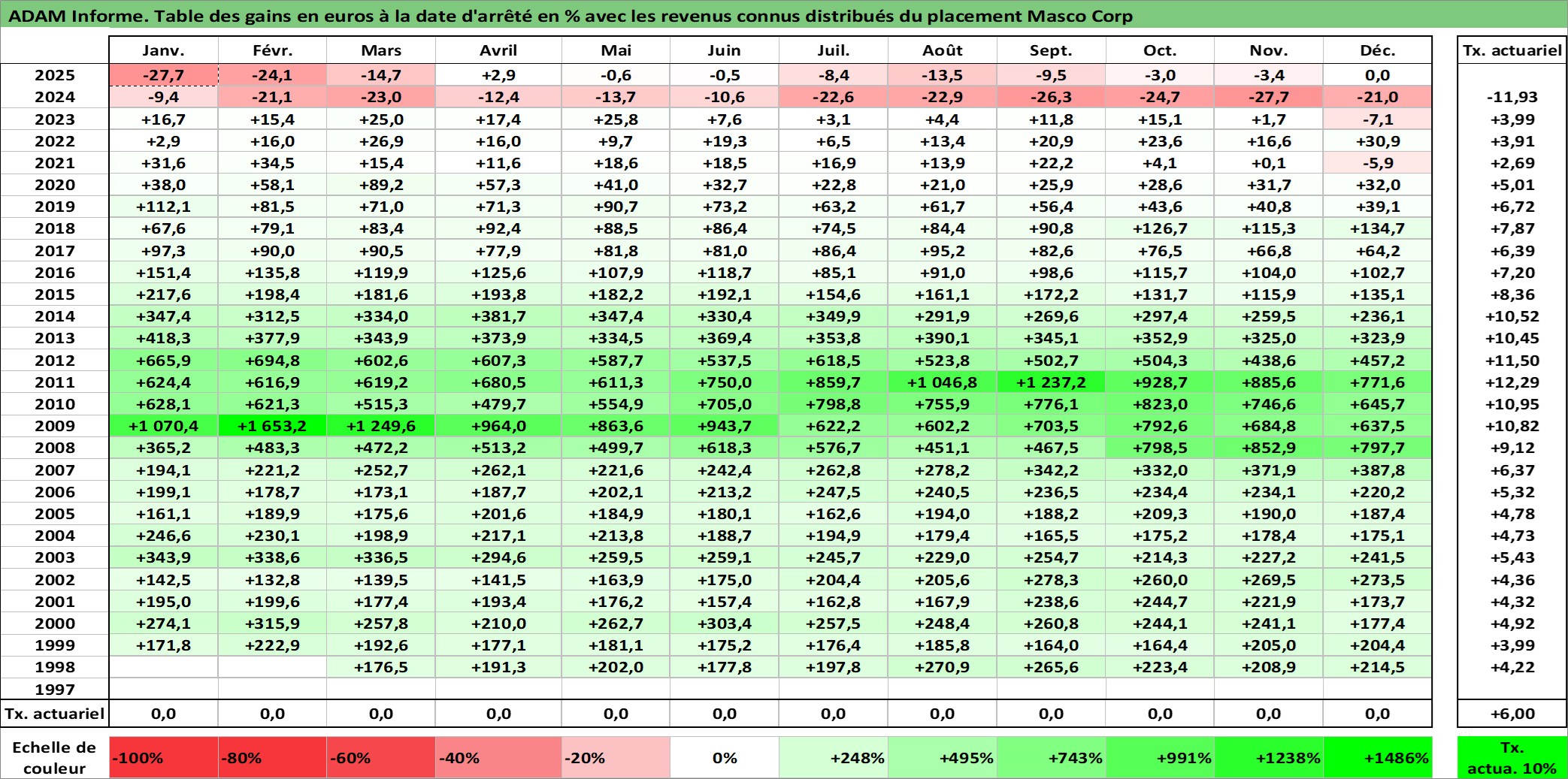Click the 2008 Nov. value +852,9
The width and height of the screenshot is (1568, 779).
1269,448
